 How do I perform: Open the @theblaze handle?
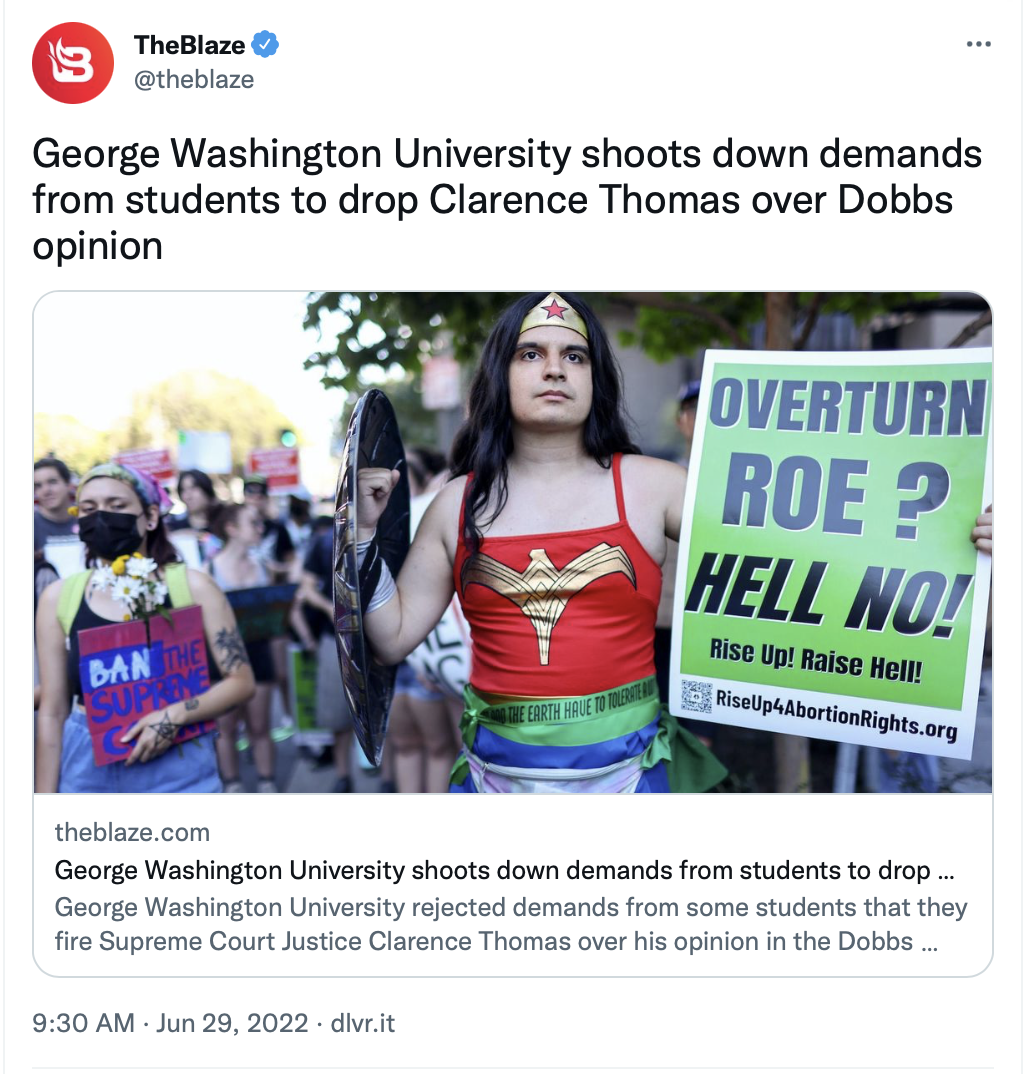point(194,79)
